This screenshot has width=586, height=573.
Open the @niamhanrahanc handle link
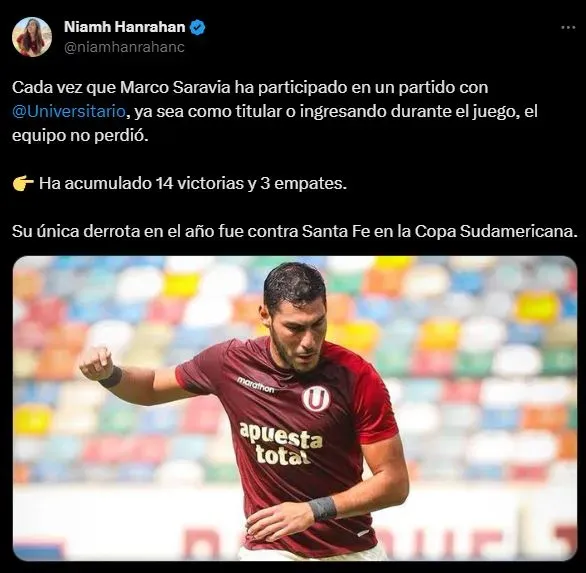pyautogui.click(x=124, y=47)
